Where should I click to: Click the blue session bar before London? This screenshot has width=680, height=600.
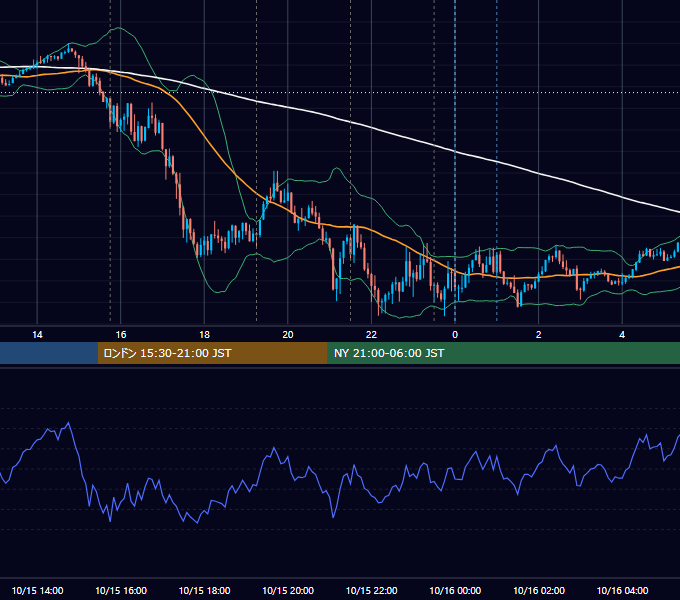(49, 353)
